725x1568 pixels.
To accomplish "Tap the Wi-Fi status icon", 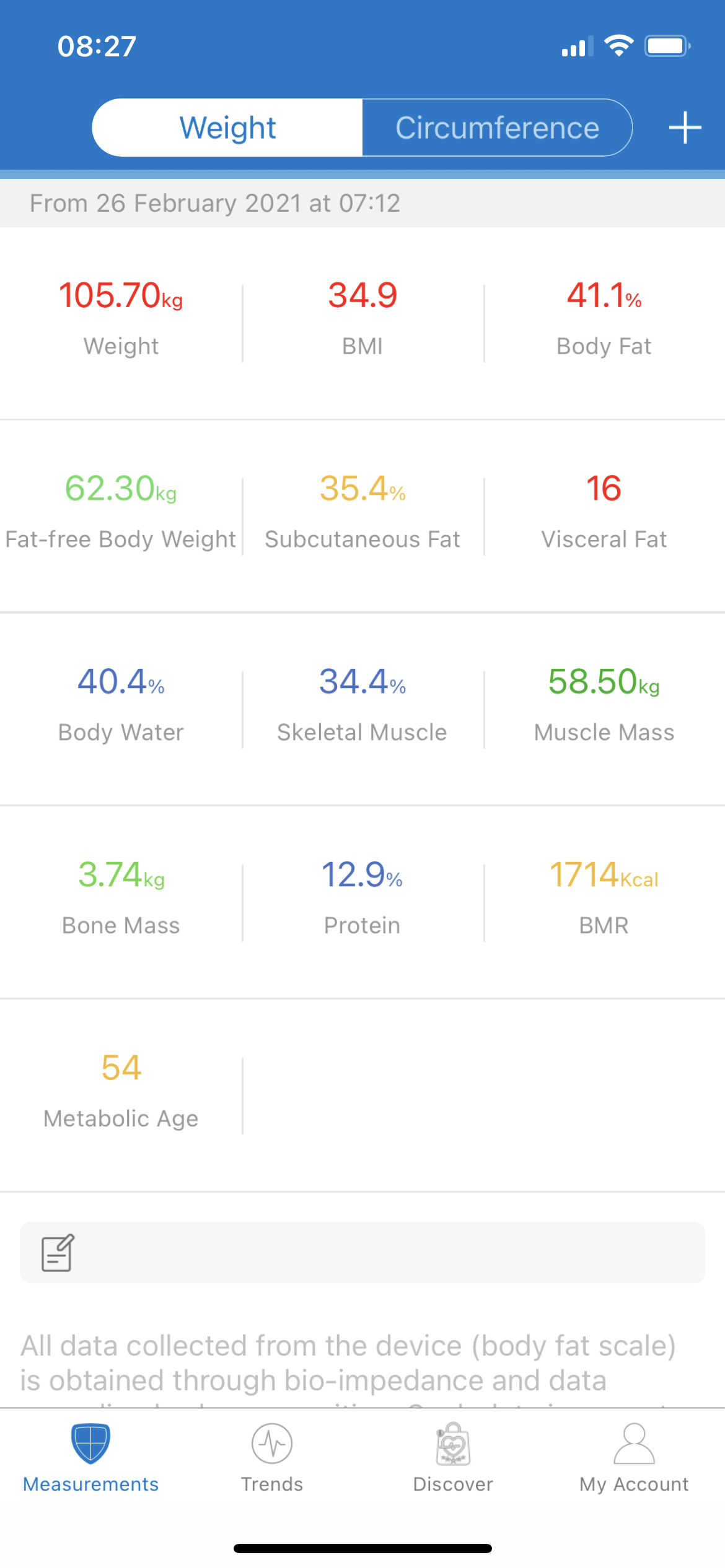I will point(618,46).
